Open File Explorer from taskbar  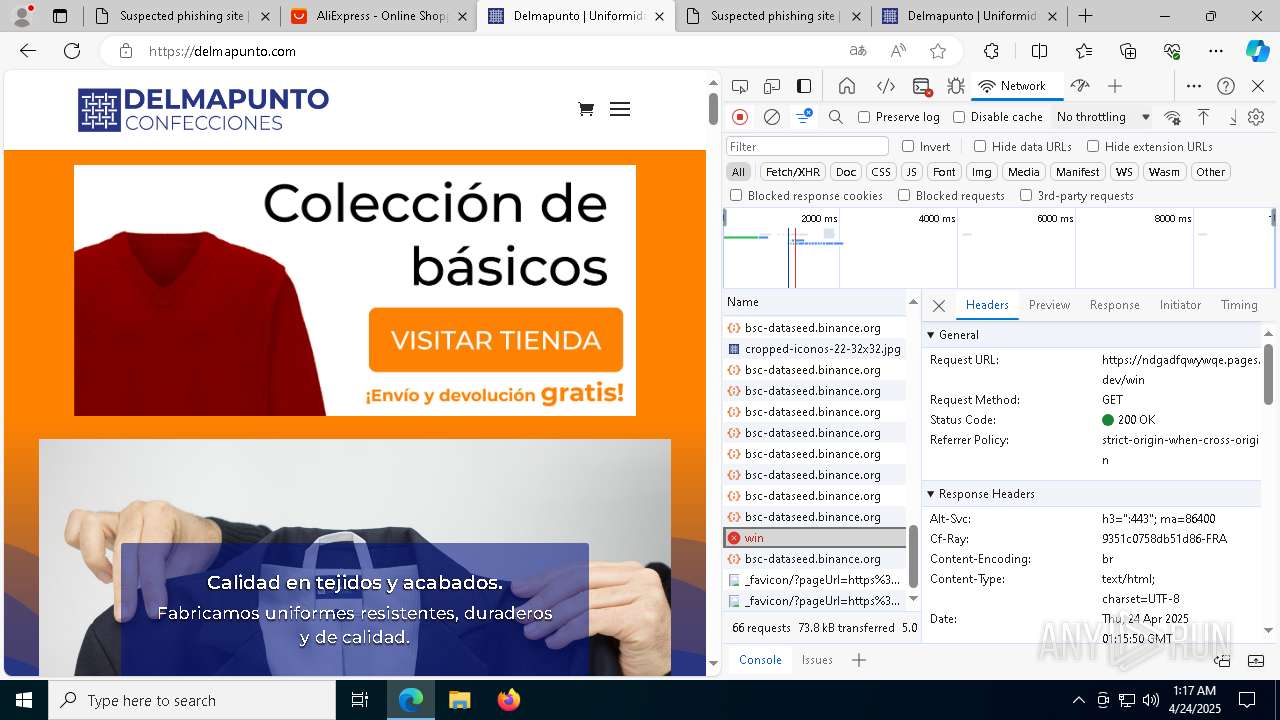pos(459,700)
